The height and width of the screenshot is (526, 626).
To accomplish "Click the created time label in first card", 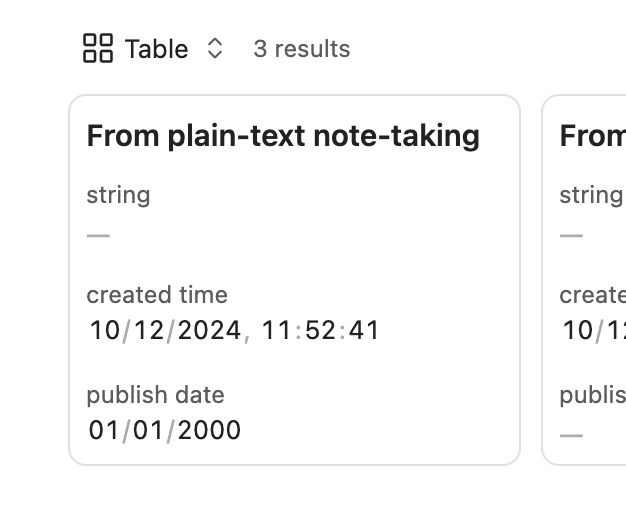I will (157, 295).
